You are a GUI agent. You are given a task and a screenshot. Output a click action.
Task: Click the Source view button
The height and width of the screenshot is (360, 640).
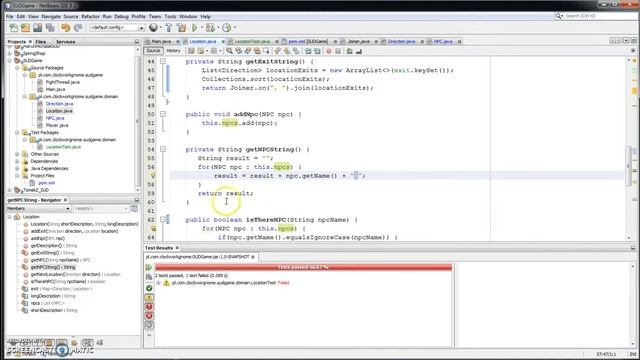coord(153,51)
